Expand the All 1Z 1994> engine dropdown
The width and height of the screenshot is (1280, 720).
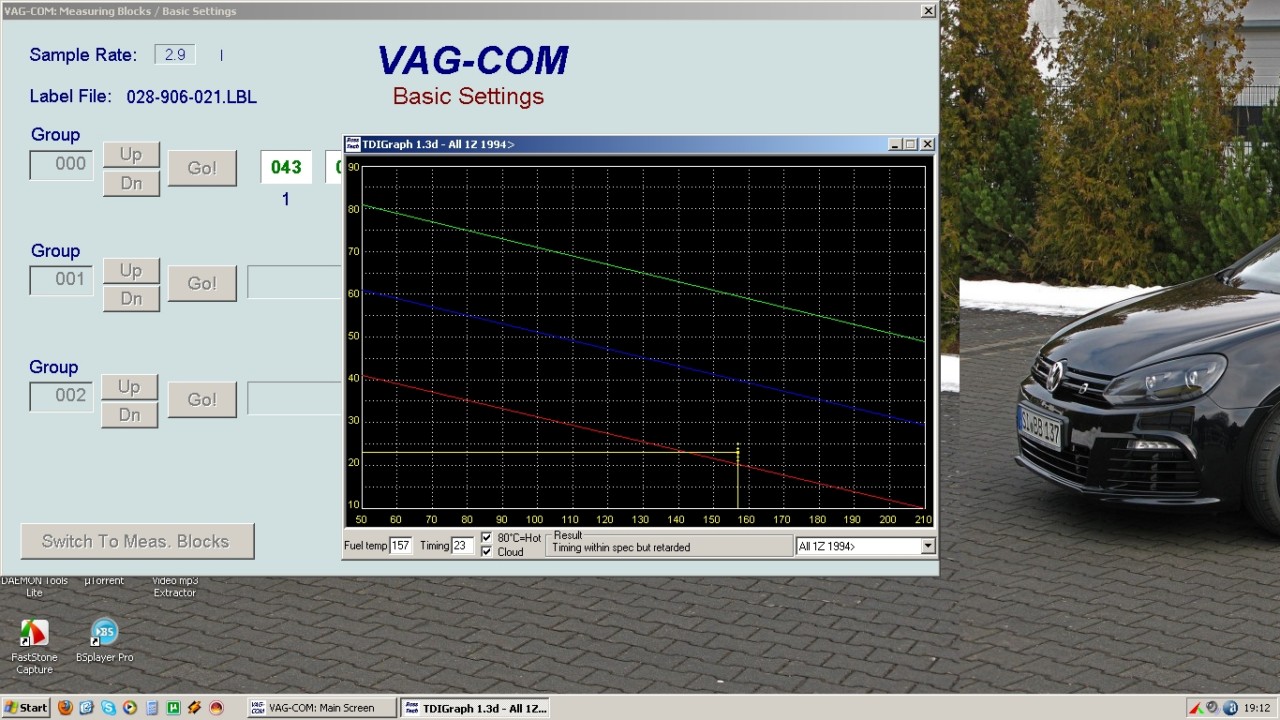coord(927,546)
